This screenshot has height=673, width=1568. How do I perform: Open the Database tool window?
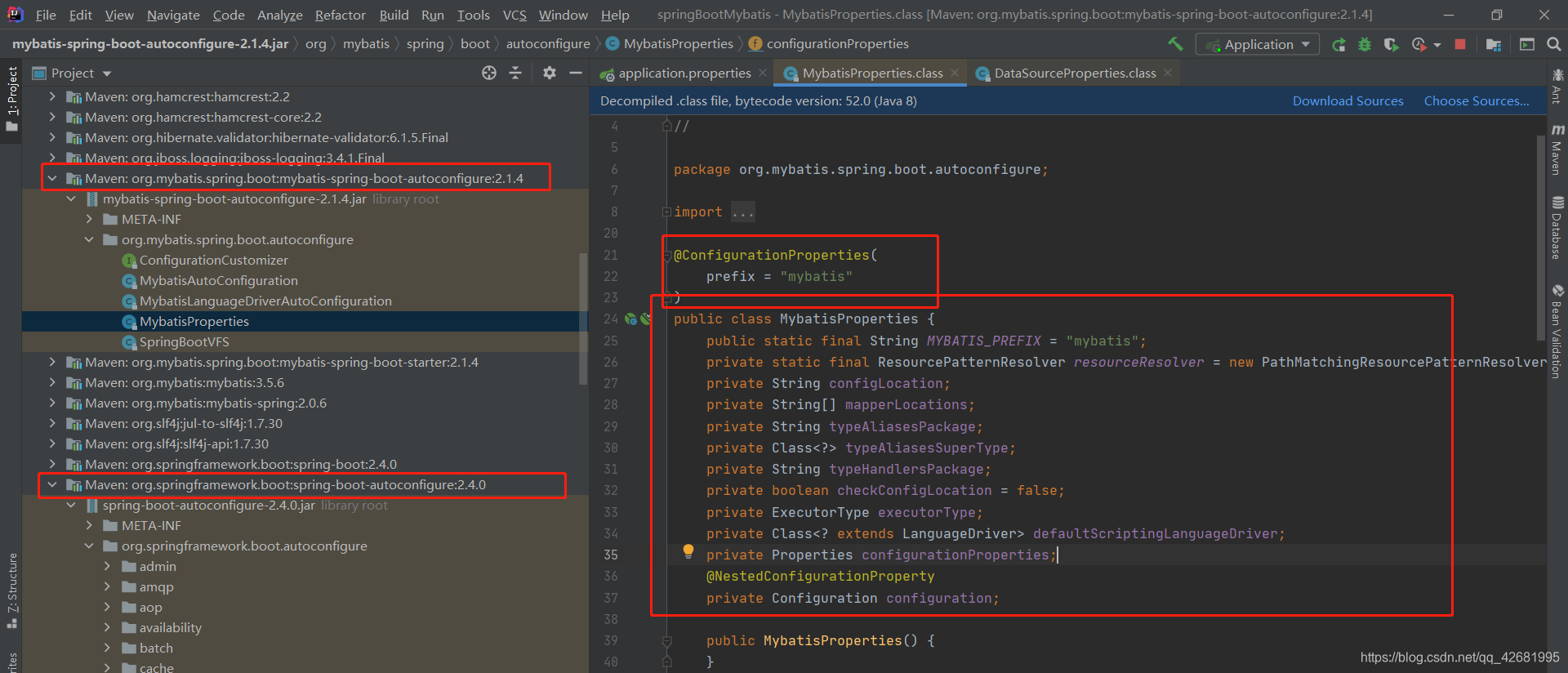1557,228
